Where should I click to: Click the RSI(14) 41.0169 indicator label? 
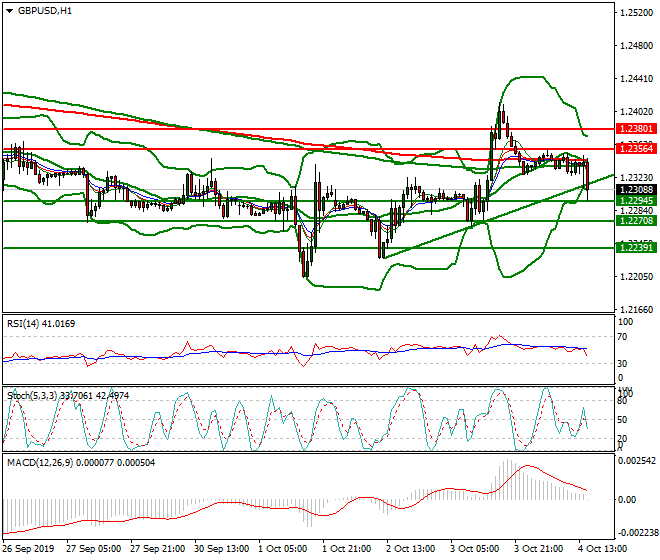pyautogui.click(x=41, y=324)
